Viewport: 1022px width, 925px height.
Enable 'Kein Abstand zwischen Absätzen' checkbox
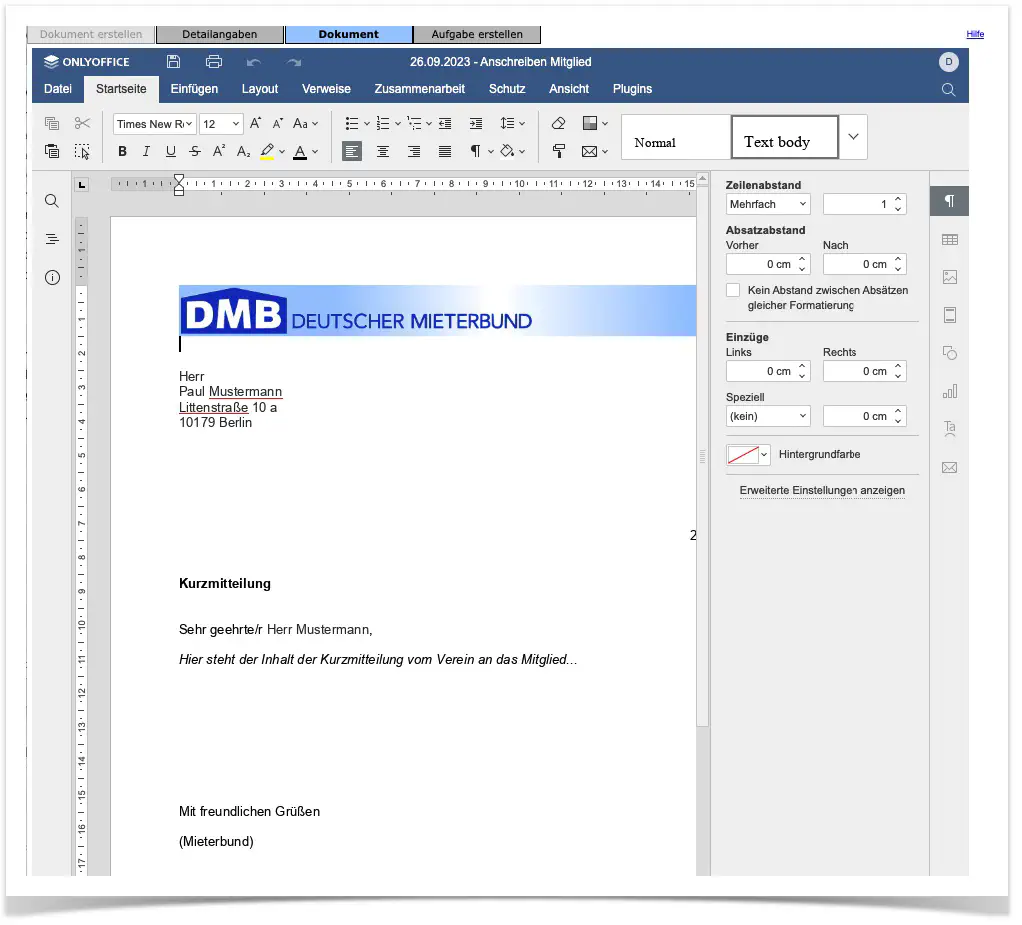pos(733,290)
